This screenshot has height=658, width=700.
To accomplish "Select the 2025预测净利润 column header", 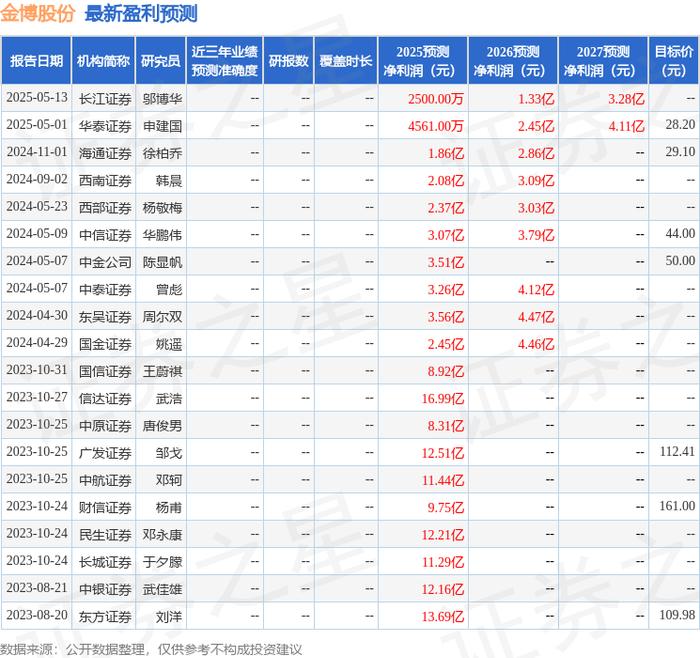I will [423, 61].
